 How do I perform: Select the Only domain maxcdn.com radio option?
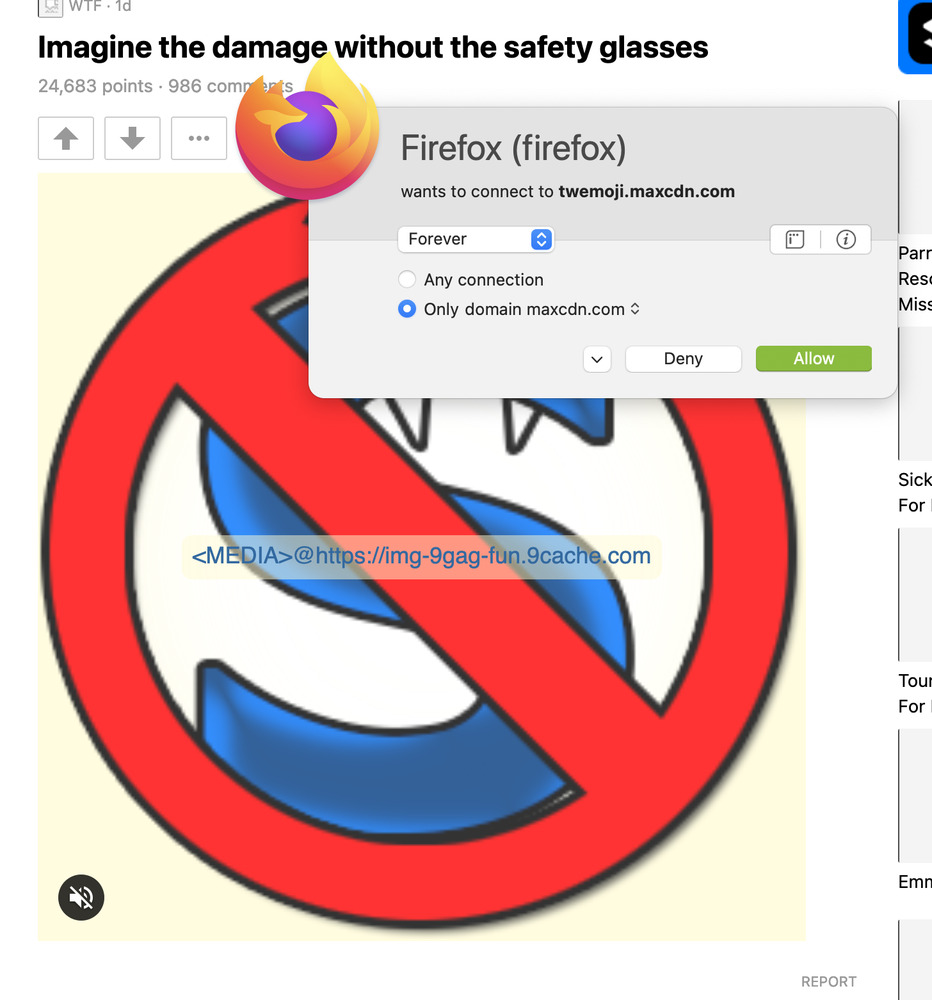[x=407, y=309]
